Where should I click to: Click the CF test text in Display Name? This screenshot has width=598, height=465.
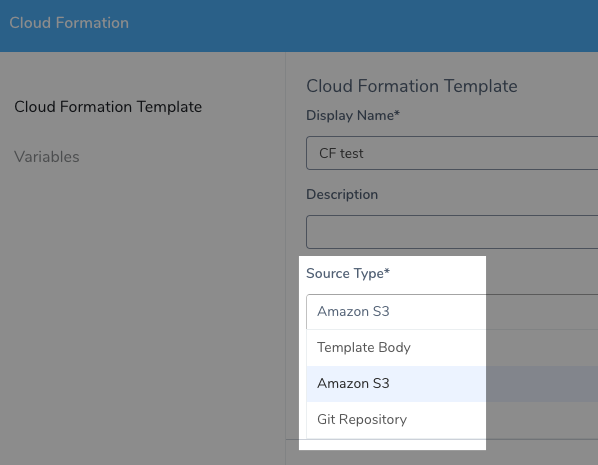[341, 153]
